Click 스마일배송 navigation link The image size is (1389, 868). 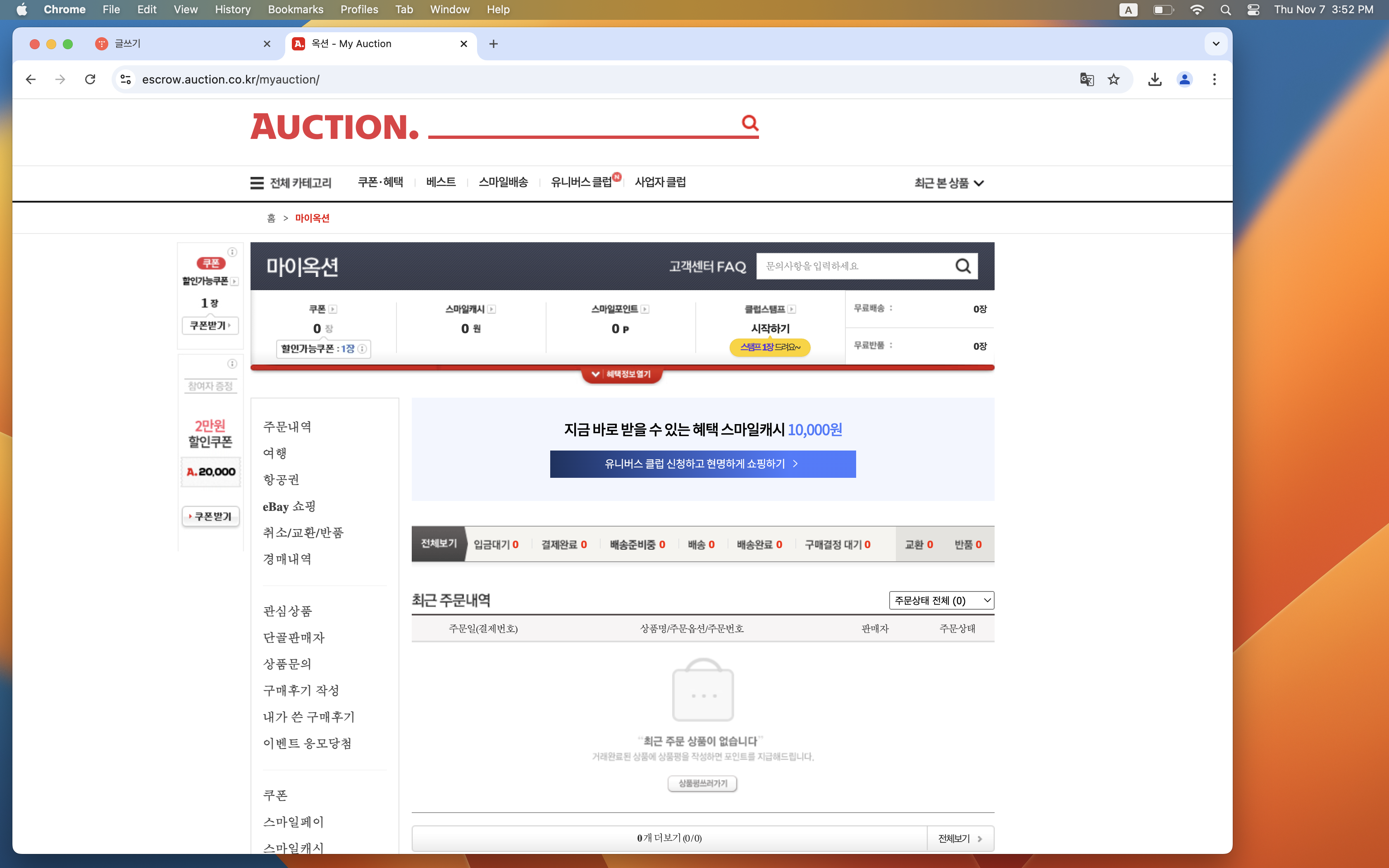(504, 182)
